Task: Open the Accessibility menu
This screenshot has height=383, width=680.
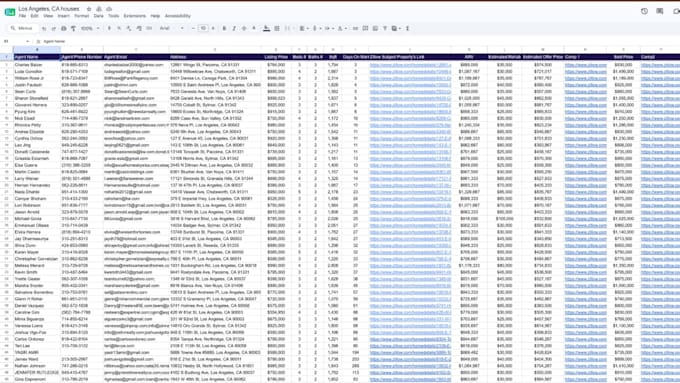Action: 177,16
